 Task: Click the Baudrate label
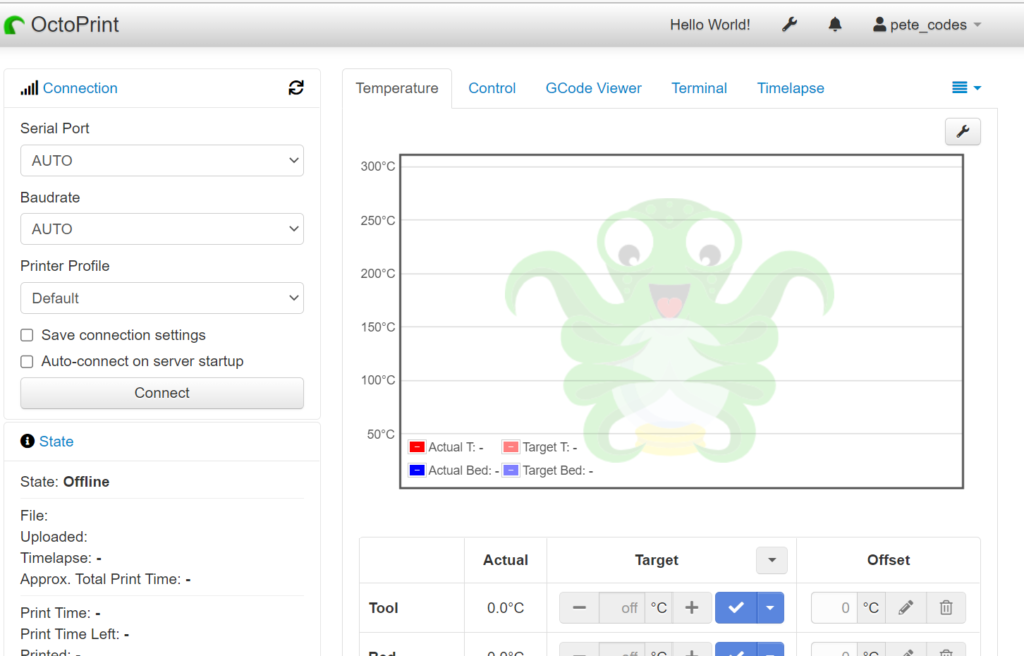point(50,197)
